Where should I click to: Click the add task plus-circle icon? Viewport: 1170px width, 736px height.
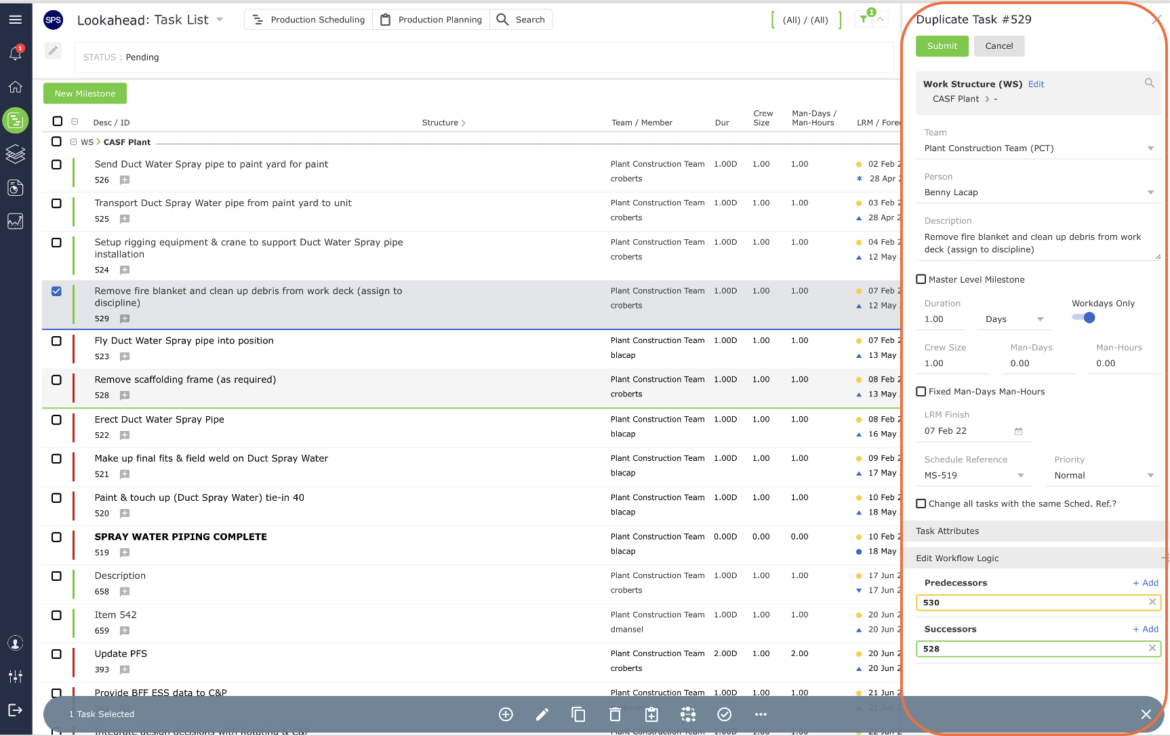(x=506, y=714)
